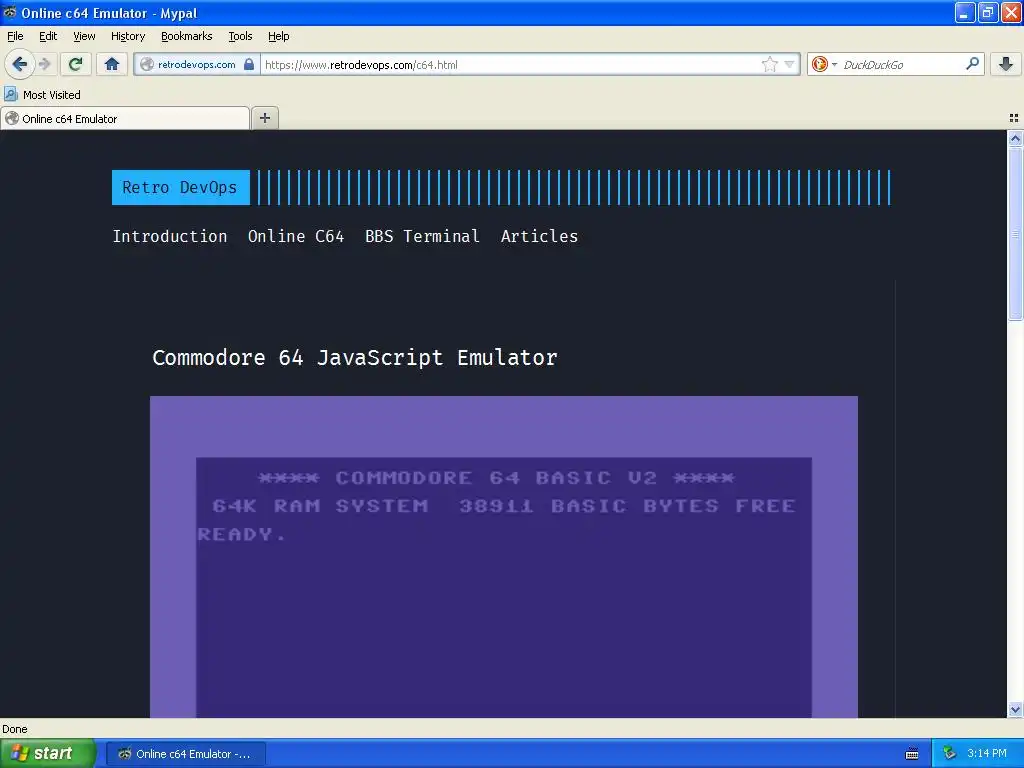Open the Edit menu

(x=48, y=36)
